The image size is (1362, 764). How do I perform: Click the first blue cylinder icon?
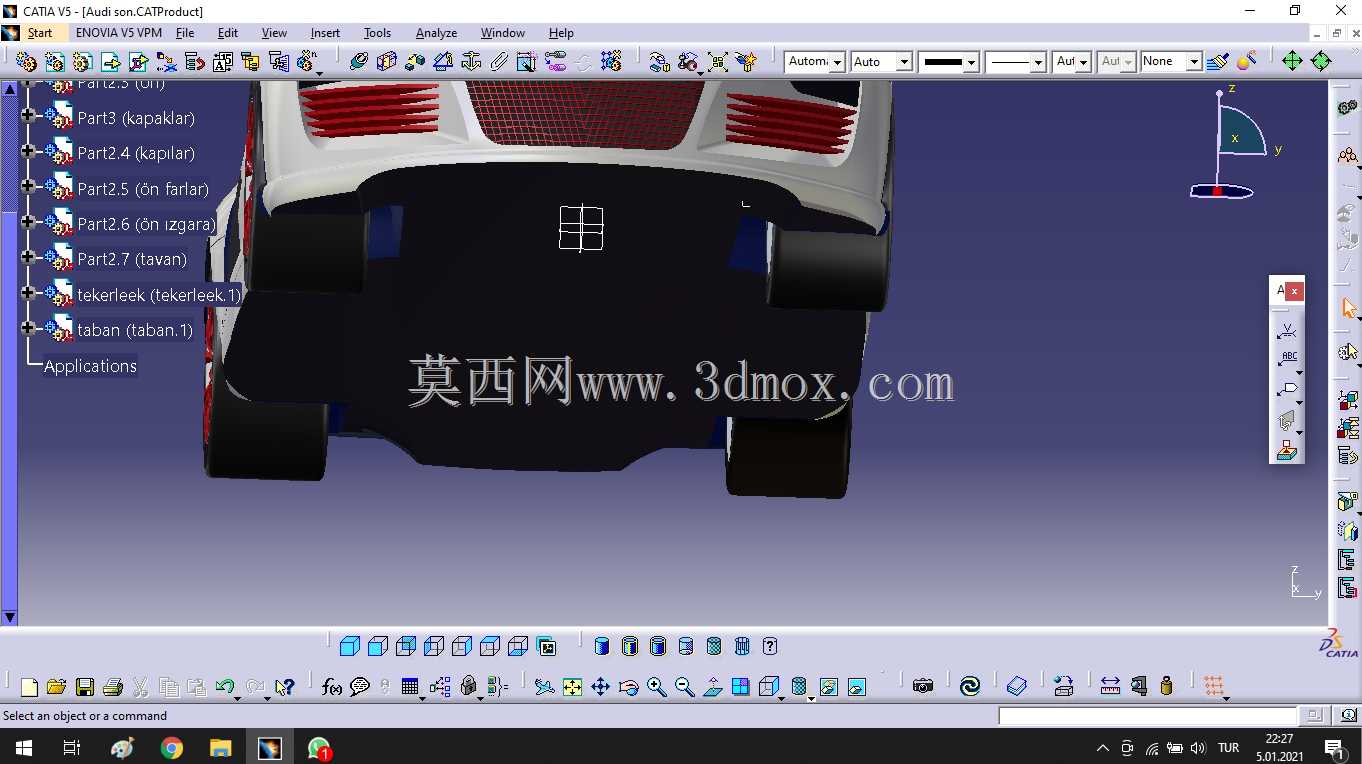(x=602, y=647)
